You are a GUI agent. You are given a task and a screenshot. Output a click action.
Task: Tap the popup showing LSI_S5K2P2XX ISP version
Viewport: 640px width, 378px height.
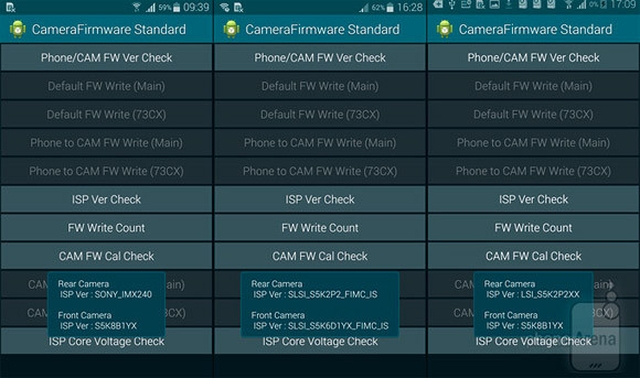point(533,305)
